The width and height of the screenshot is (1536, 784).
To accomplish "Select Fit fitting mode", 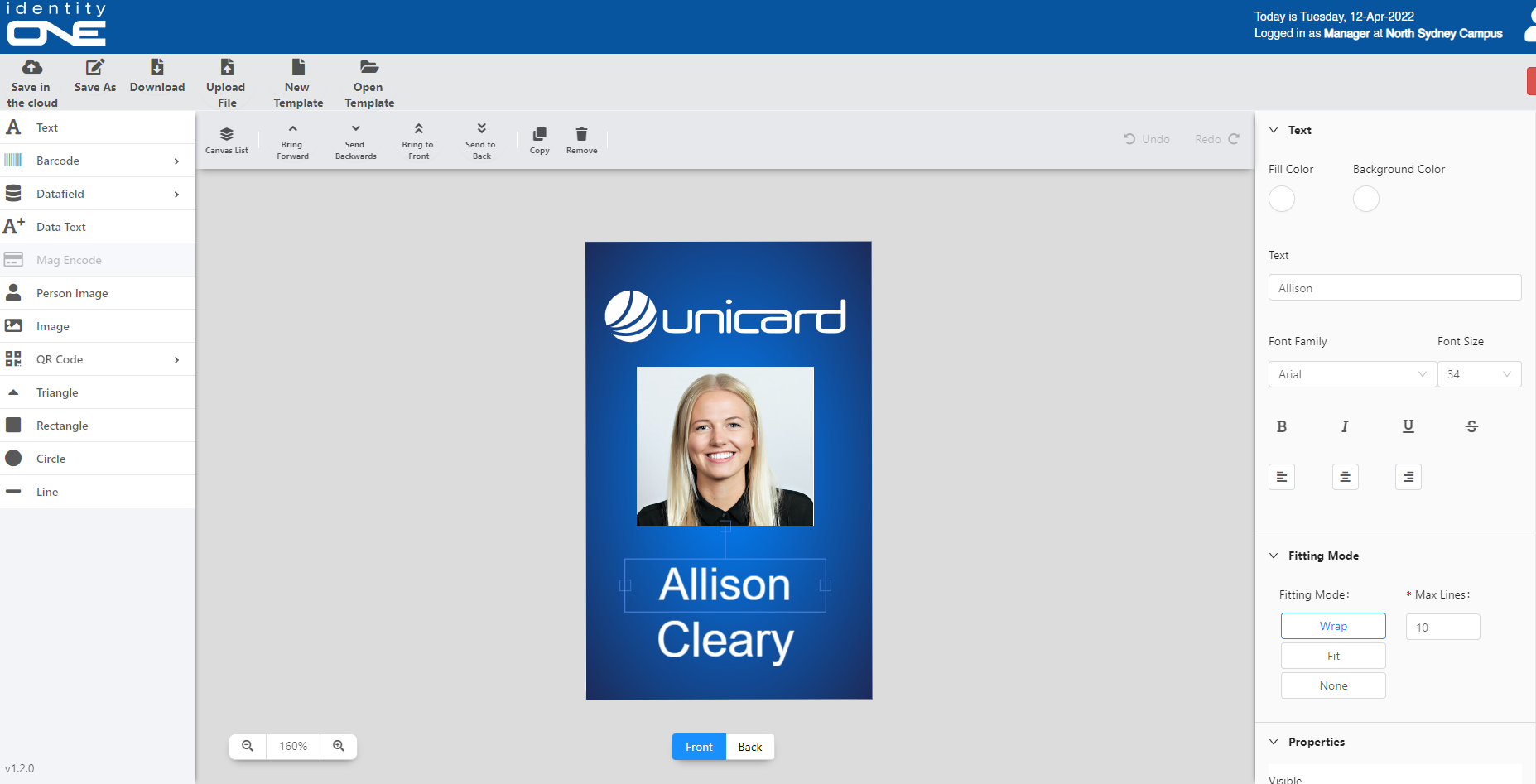I will [x=1333, y=656].
